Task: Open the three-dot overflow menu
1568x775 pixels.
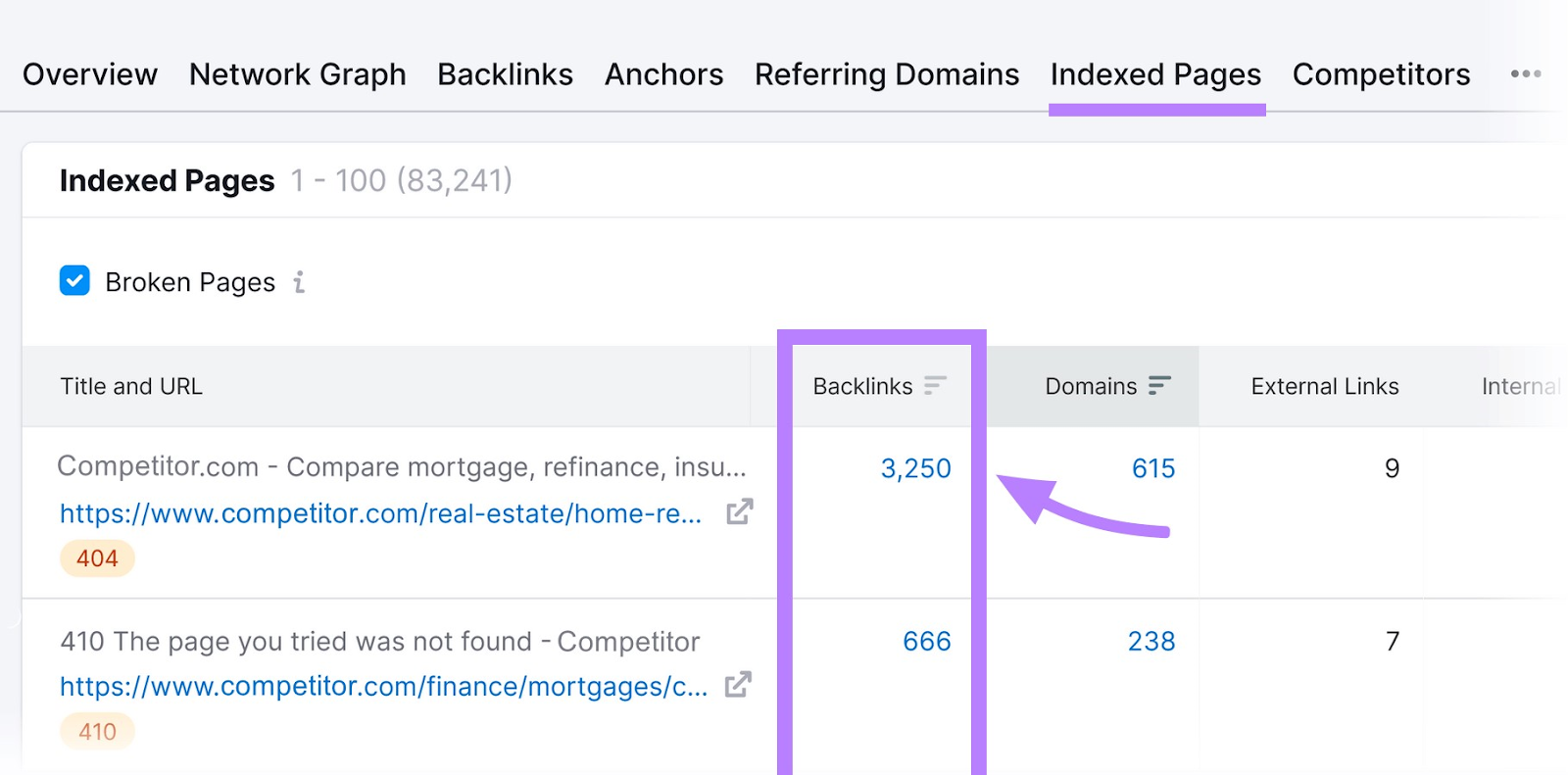Action: click(1525, 73)
